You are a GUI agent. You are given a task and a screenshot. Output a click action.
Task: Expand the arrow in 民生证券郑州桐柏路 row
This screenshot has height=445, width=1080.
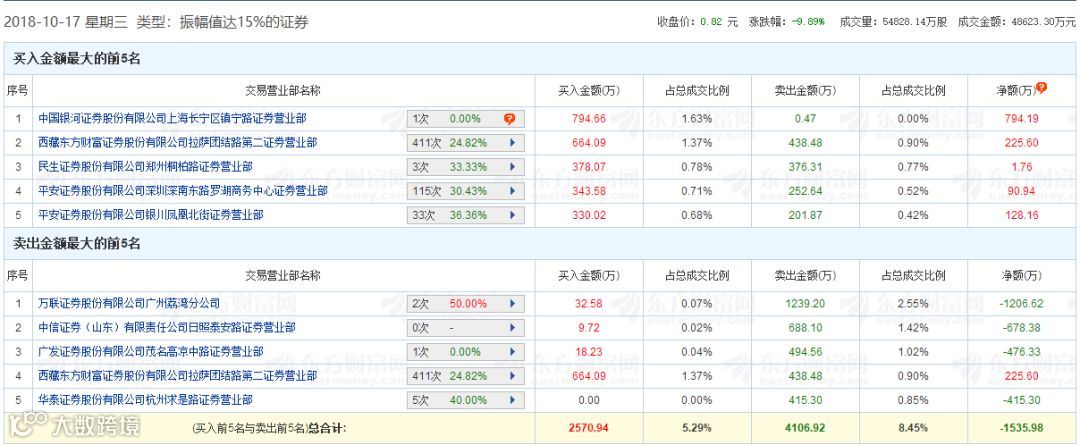tap(512, 167)
